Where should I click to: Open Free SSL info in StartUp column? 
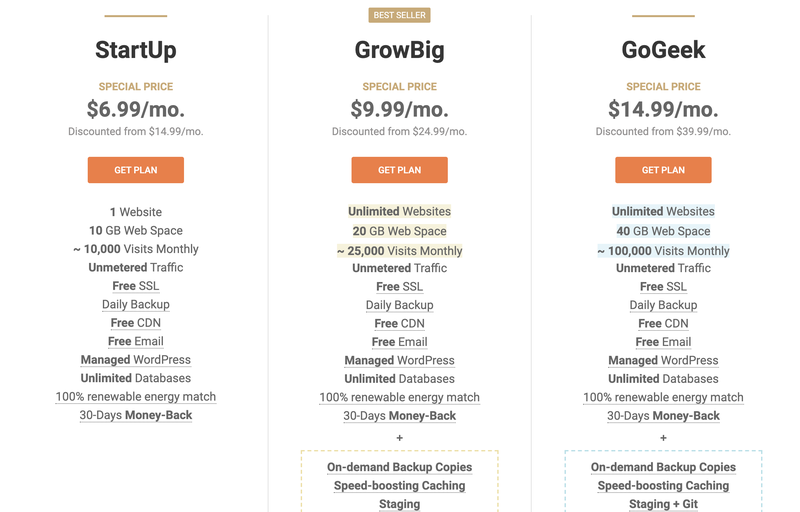(x=136, y=286)
